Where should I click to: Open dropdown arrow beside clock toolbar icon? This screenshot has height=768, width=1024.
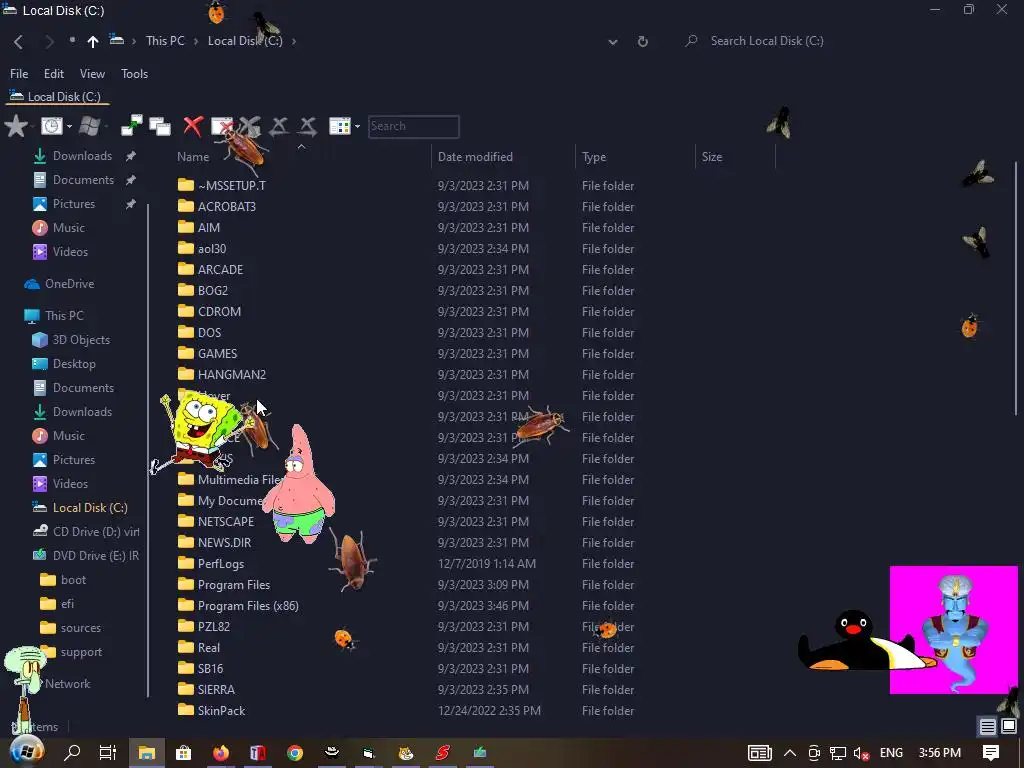point(69,126)
